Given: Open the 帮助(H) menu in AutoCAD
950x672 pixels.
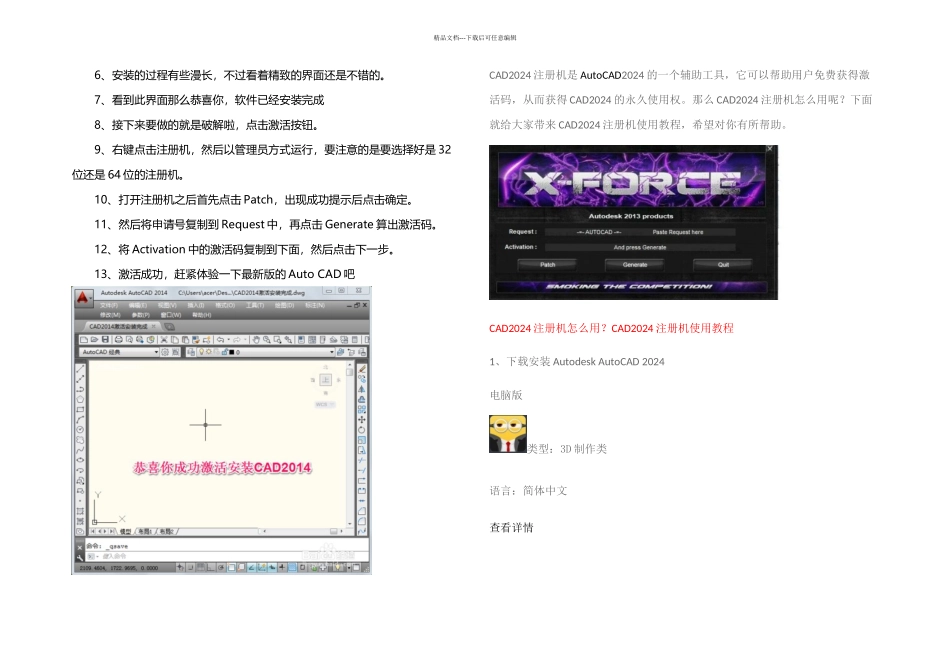Looking at the screenshot, I should pos(202,315).
